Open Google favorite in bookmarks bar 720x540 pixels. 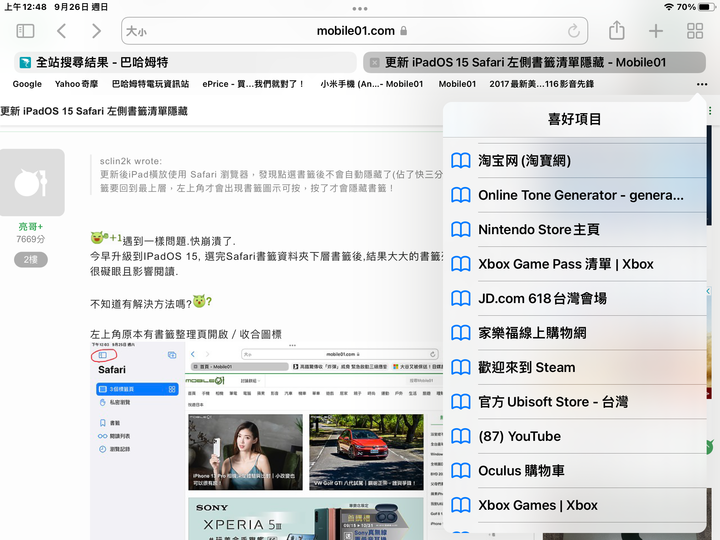tap(27, 84)
